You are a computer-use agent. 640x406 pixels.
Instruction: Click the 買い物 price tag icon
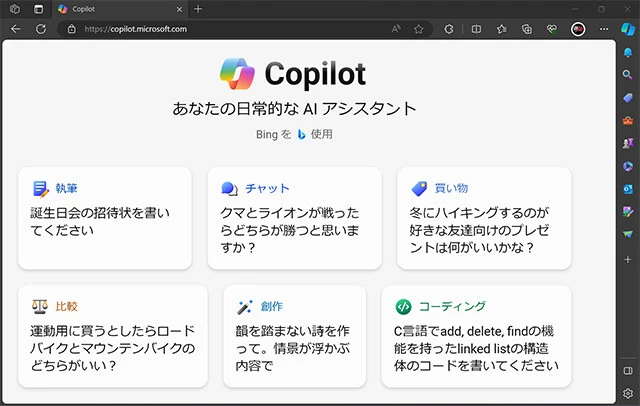419,189
